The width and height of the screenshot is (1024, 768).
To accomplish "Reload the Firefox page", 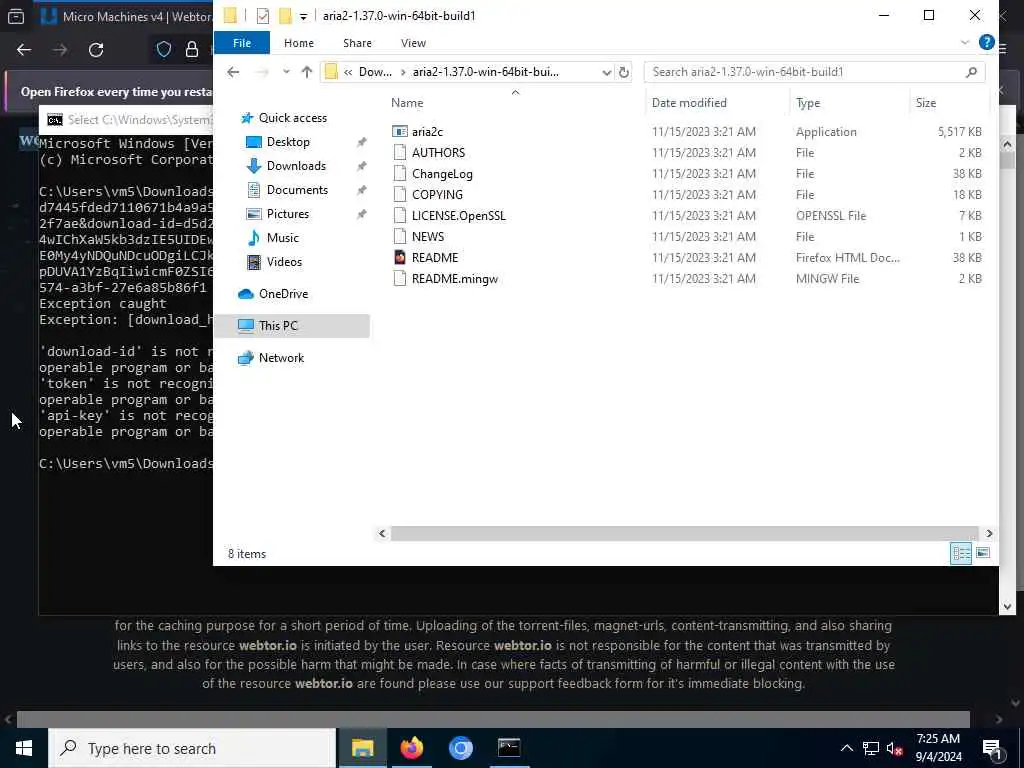I will coord(96,50).
